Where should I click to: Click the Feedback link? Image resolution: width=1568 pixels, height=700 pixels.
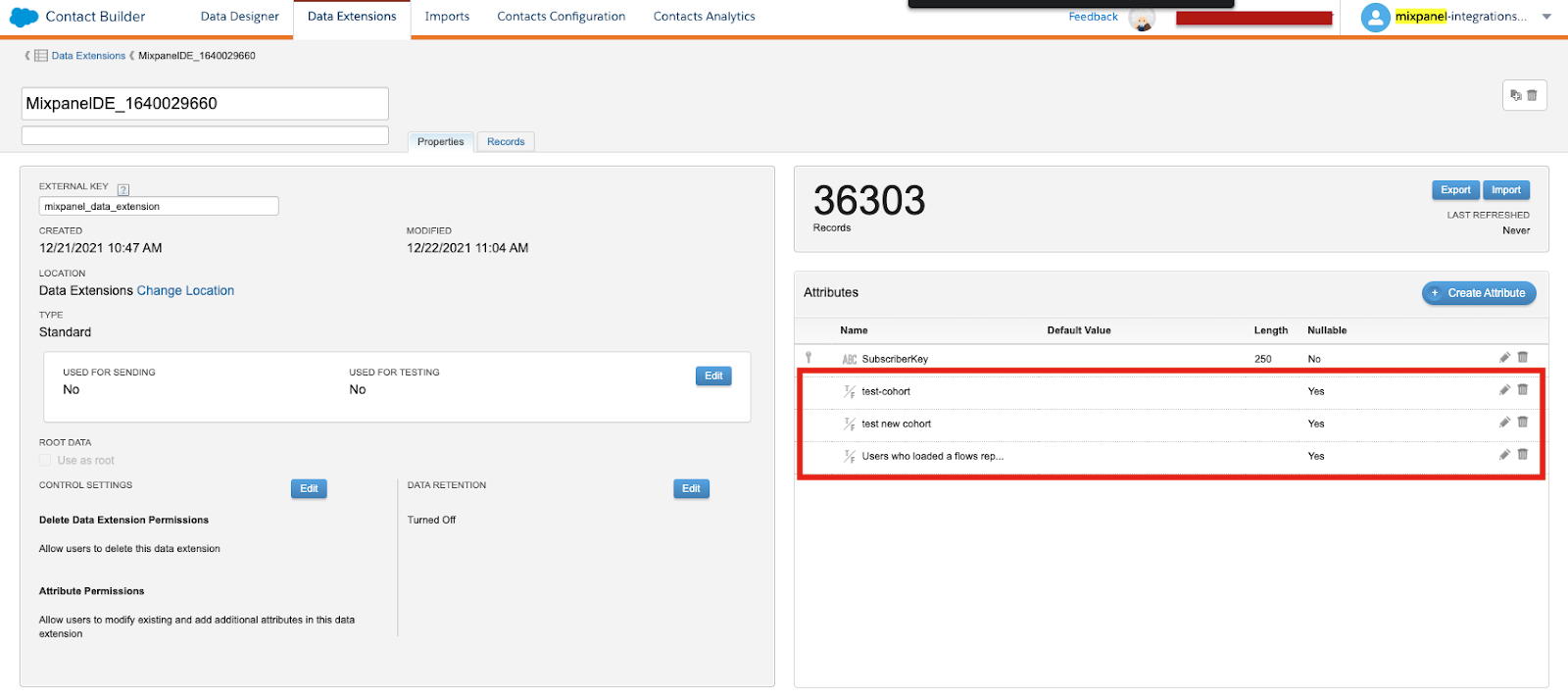pyautogui.click(x=1093, y=17)
